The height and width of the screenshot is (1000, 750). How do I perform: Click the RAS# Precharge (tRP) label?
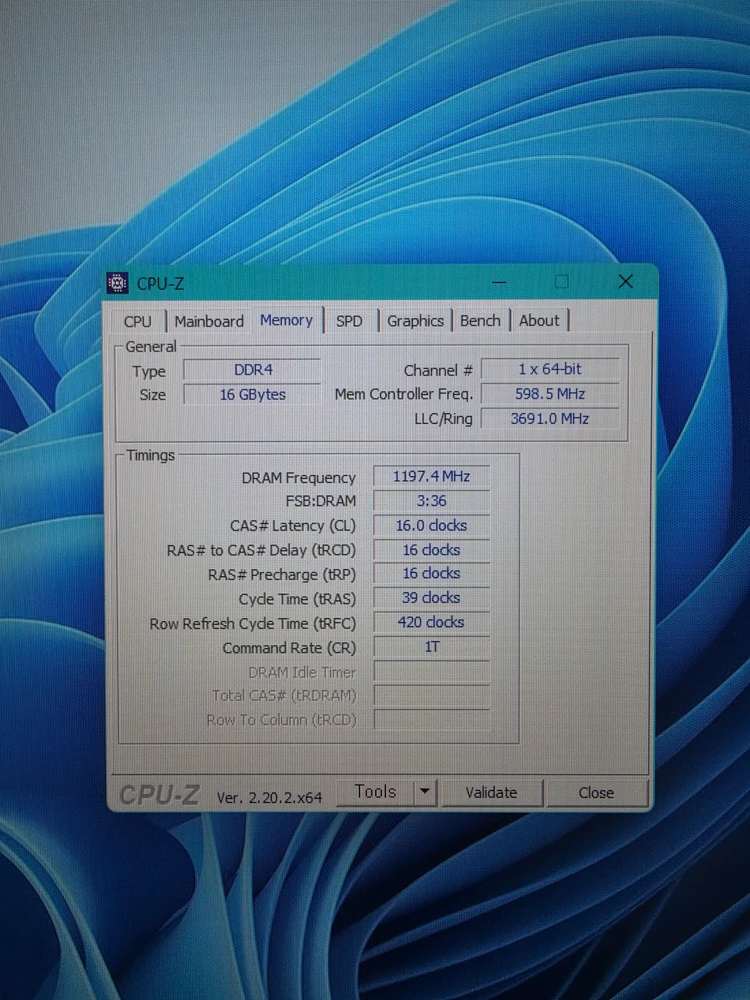(282, 575)
